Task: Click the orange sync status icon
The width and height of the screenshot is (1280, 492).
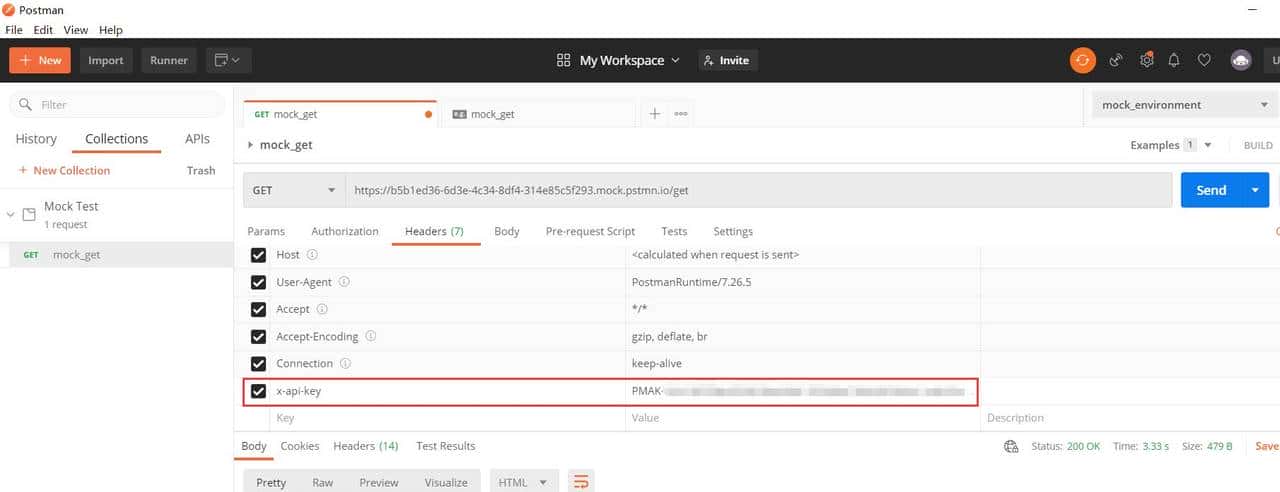Action: (1082, 61)
